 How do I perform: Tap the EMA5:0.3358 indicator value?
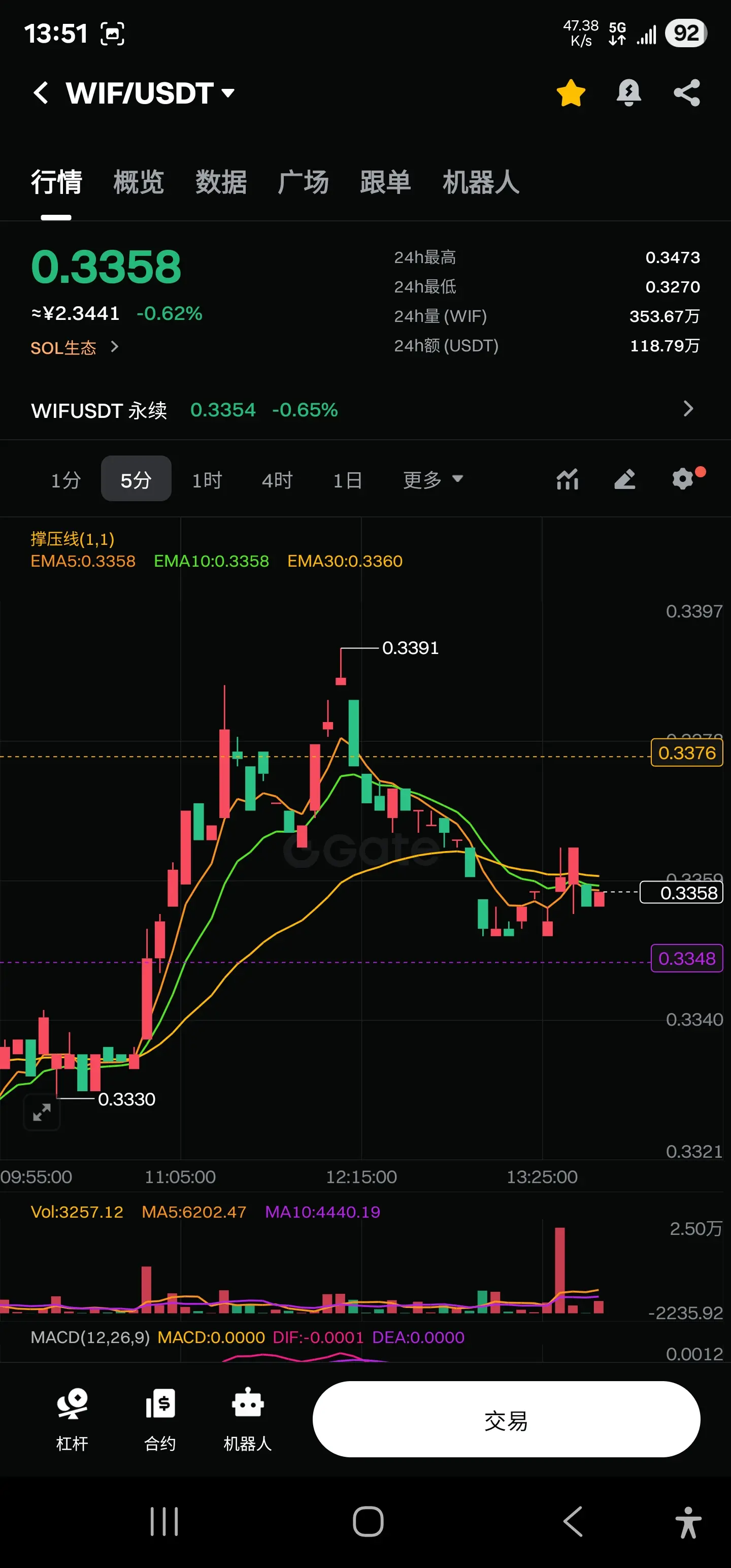click(x=83, y=561)
